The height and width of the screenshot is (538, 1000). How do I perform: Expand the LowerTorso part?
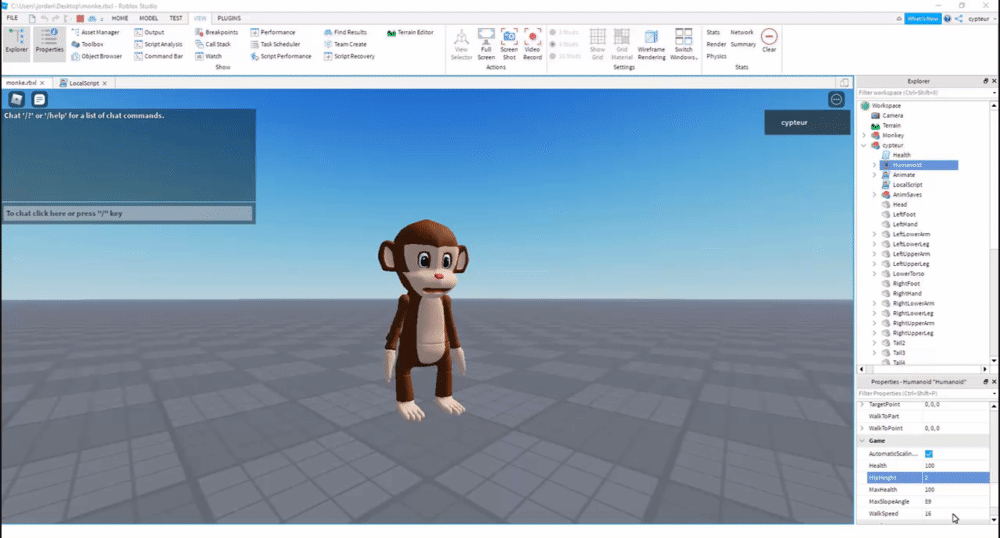[x=874, y=273]
